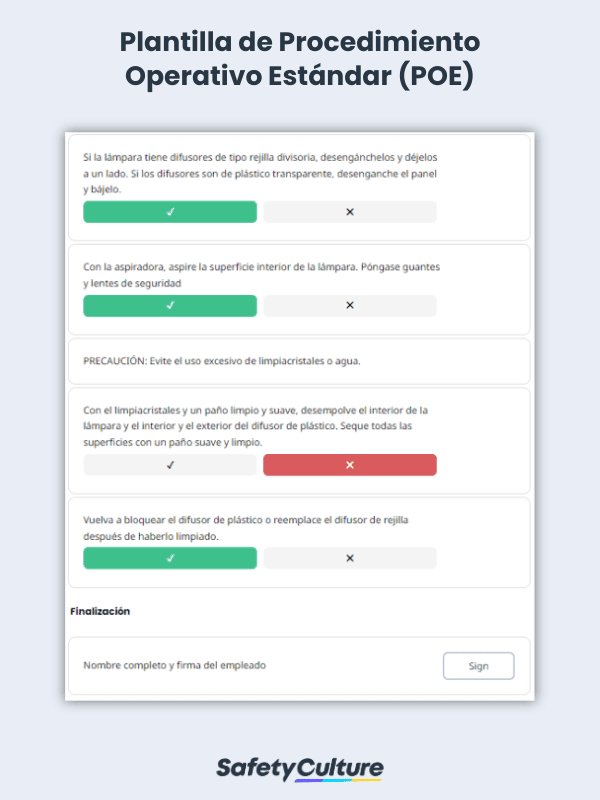
Task: Click the X icon under the vacuuming step
Action: click(x=350, y=305)
